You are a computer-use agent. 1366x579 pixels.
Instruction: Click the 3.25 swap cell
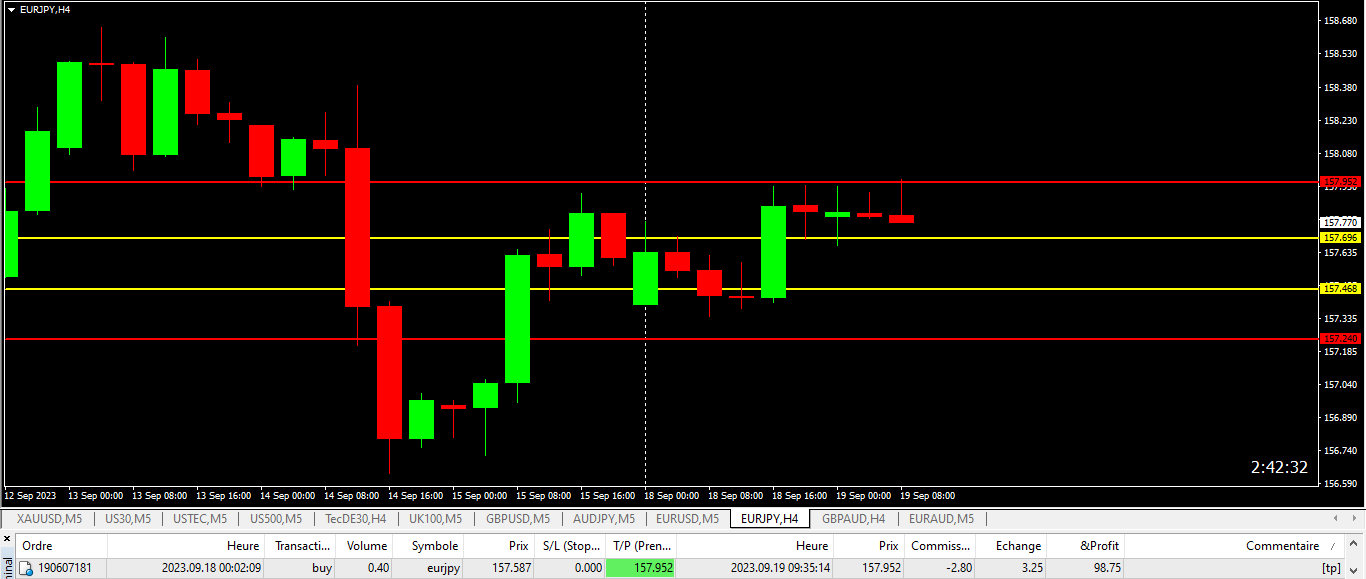(x=1030, y=568)
